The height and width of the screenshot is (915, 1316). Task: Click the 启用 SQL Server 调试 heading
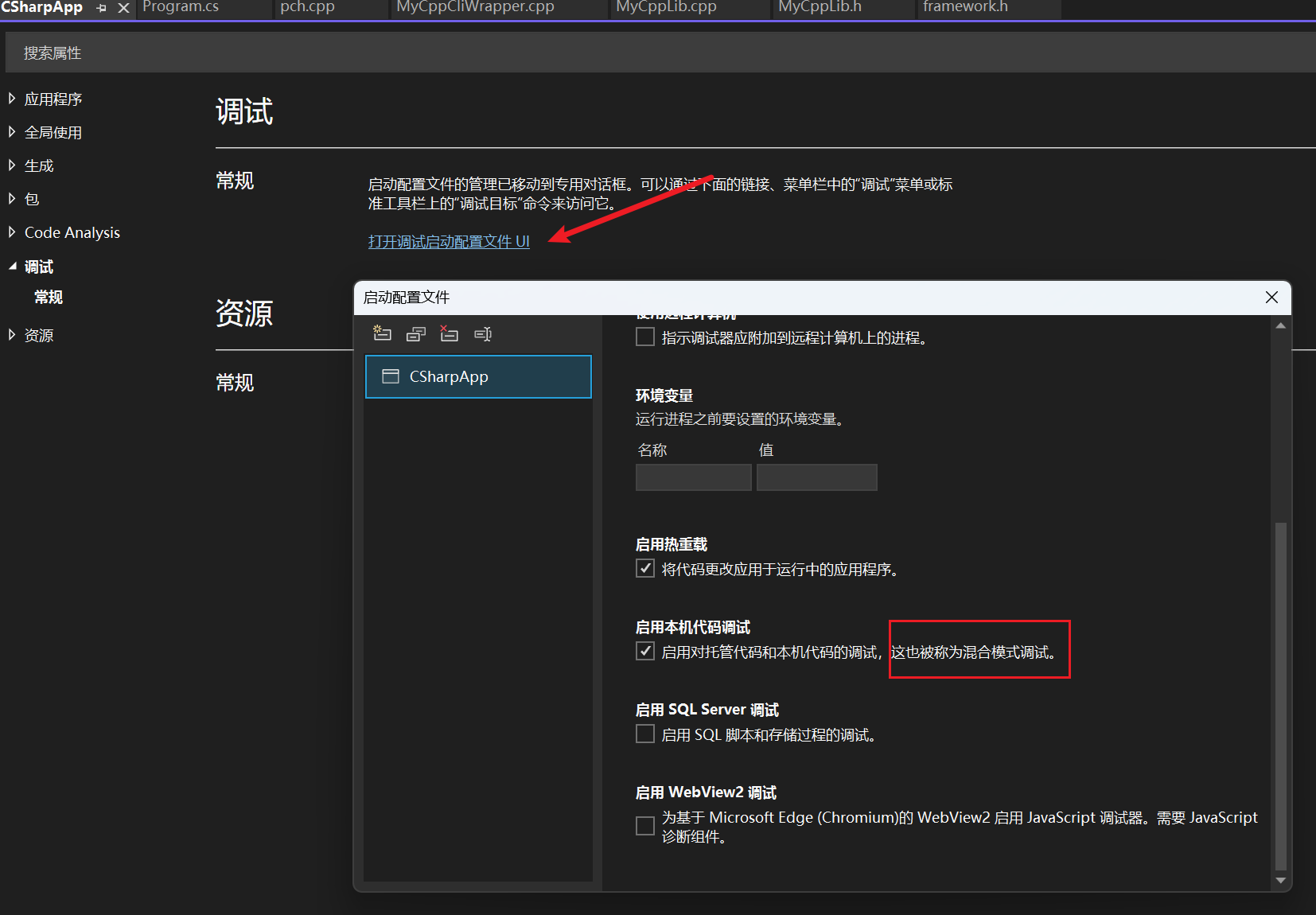pyautogui.click(x=707, y=710)
